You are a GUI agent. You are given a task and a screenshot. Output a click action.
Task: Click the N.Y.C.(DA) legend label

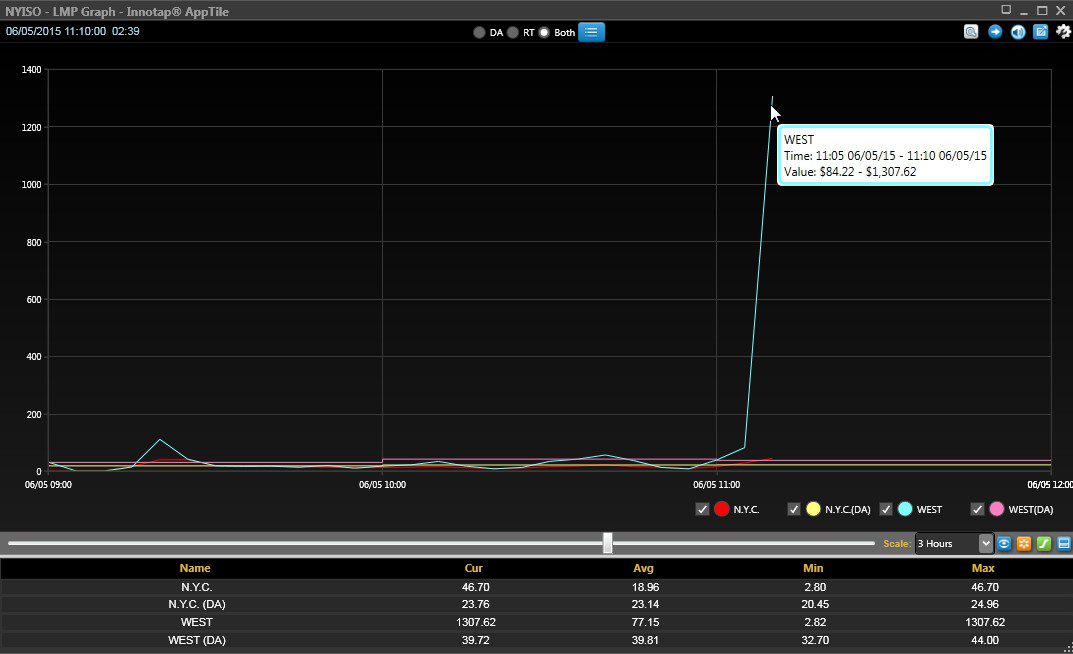click(x=847, y=510)
